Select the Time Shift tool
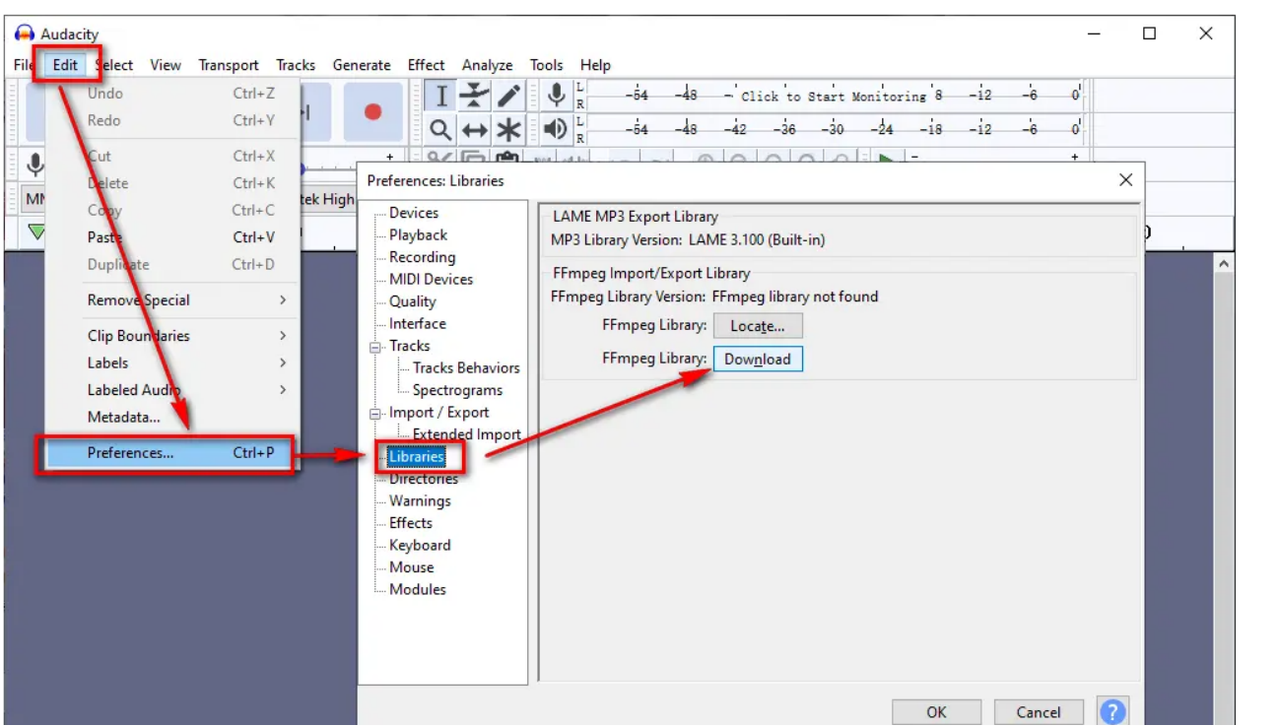Screen dimensions: 1280x726 pyautogui.click(x=474, y=130)
